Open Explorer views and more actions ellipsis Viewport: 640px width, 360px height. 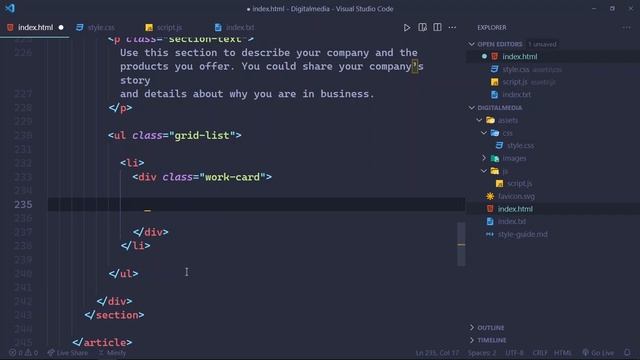pos(626,27)
